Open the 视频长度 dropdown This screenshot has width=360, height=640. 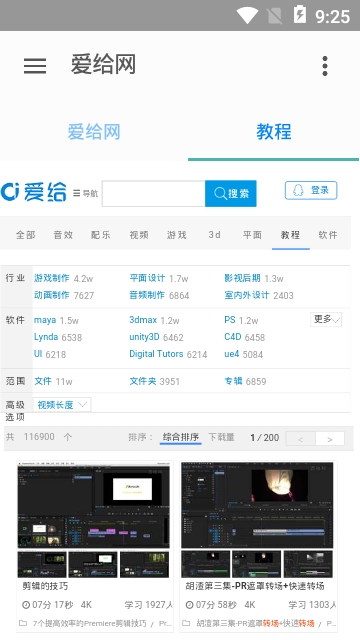click(x=62, y=404)
